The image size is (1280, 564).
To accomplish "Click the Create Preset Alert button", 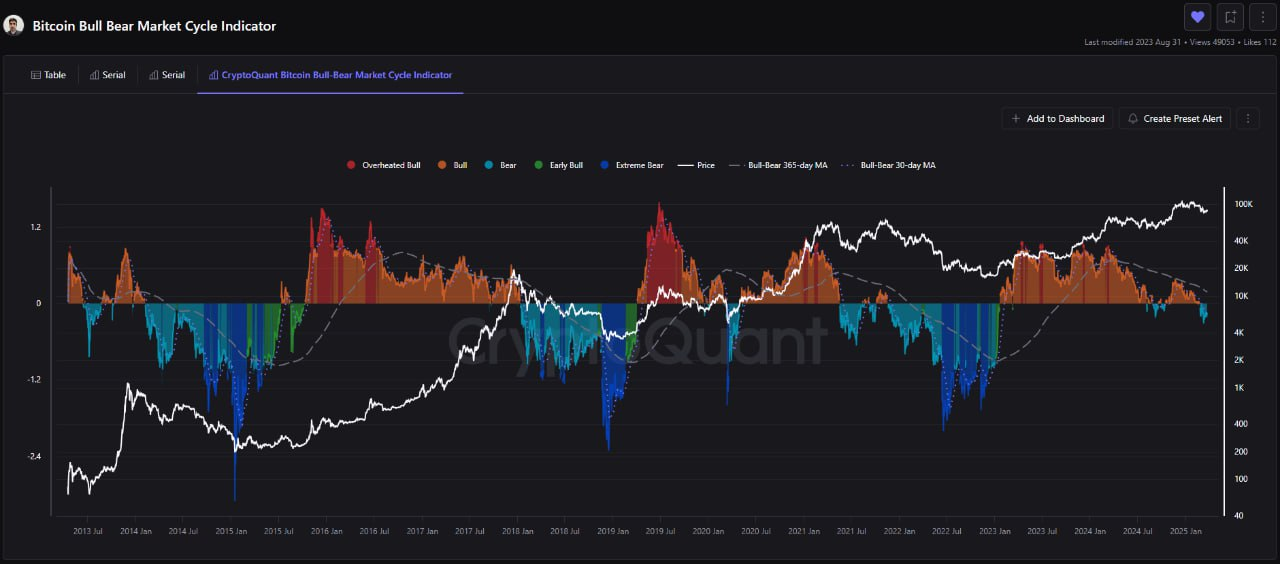I will (1175, 118).
